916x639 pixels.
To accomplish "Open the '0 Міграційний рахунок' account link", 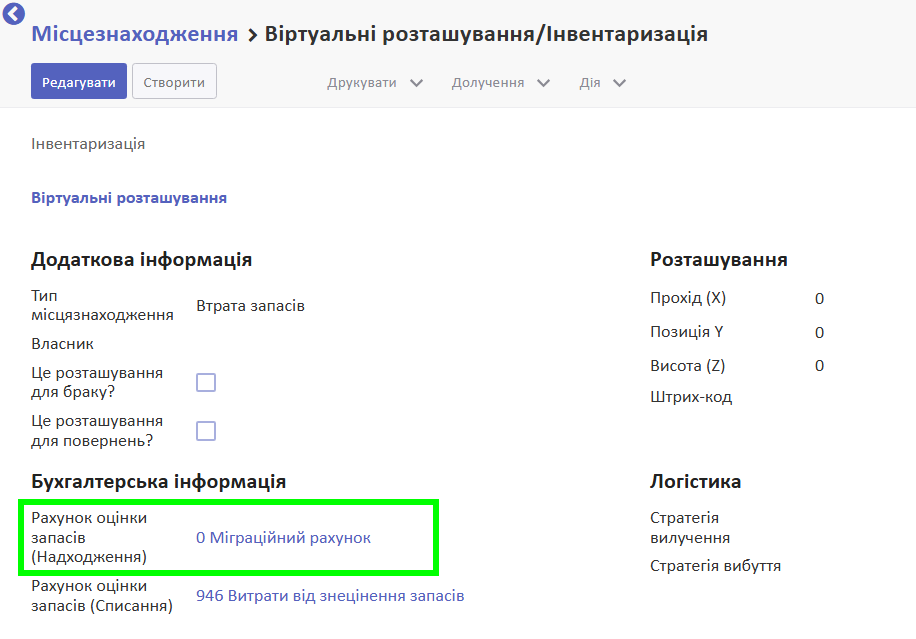I will click(283, 538).
